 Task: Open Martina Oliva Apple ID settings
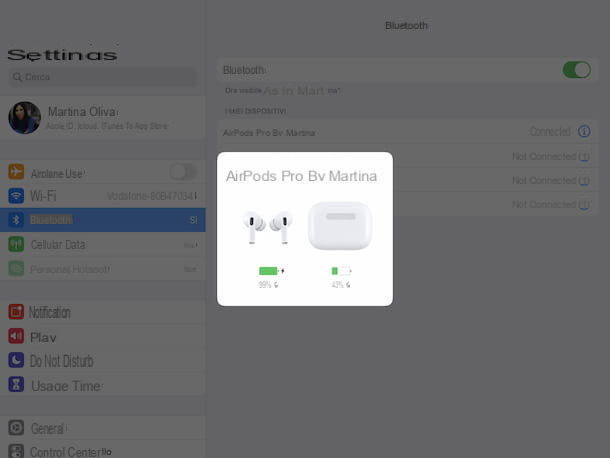(x=103, y=118)
